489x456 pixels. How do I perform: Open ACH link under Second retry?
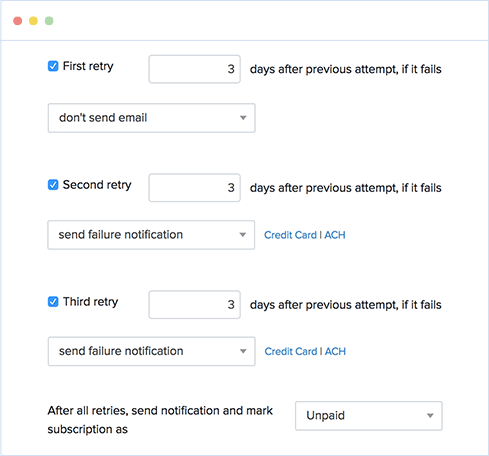[335, 235]
